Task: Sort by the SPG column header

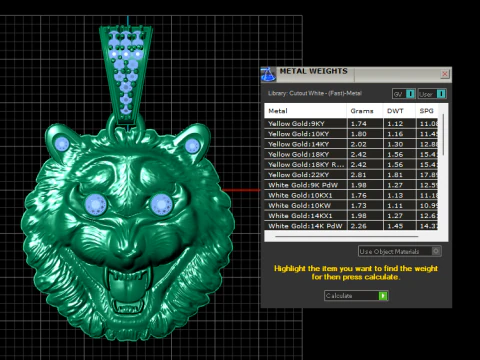Action: pyautogui.click(x=427, y=111)
